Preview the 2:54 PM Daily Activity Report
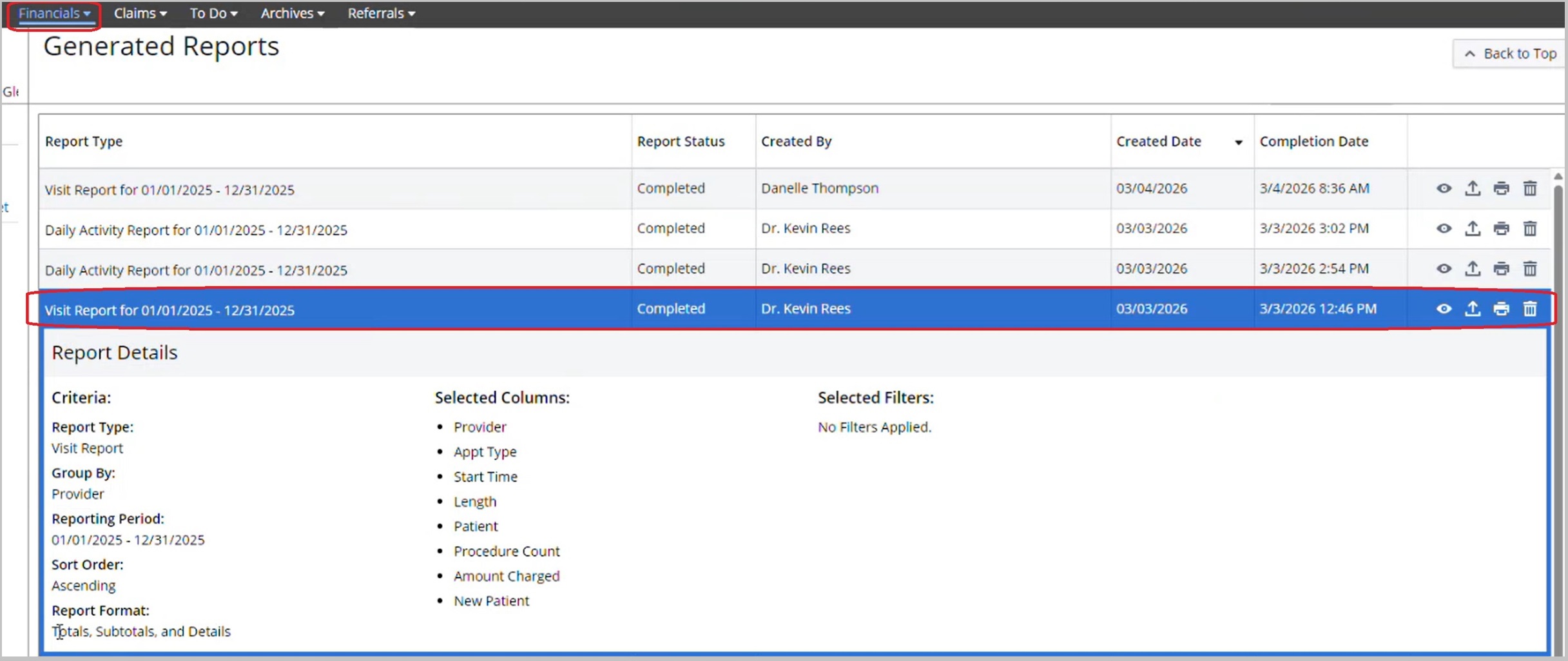 coord(1444,268)
